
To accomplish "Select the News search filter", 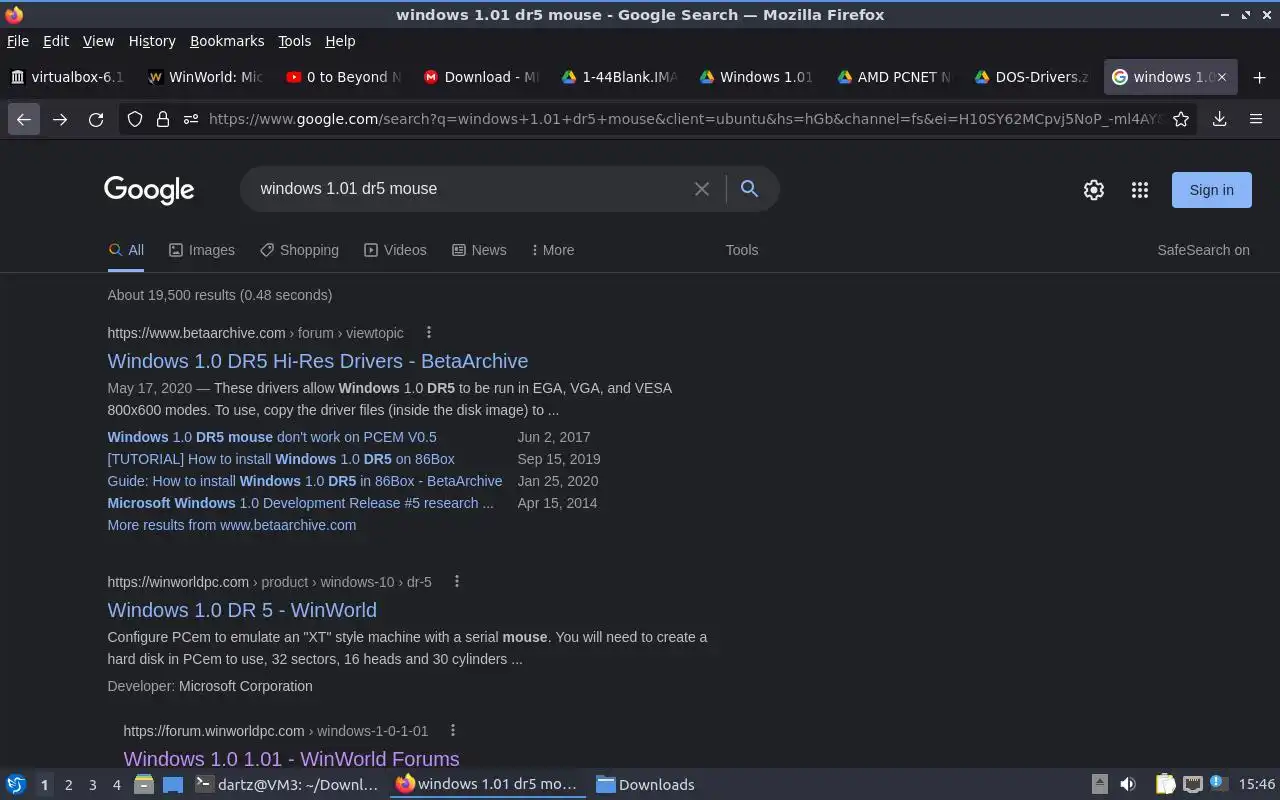I will tap(479, 250).
